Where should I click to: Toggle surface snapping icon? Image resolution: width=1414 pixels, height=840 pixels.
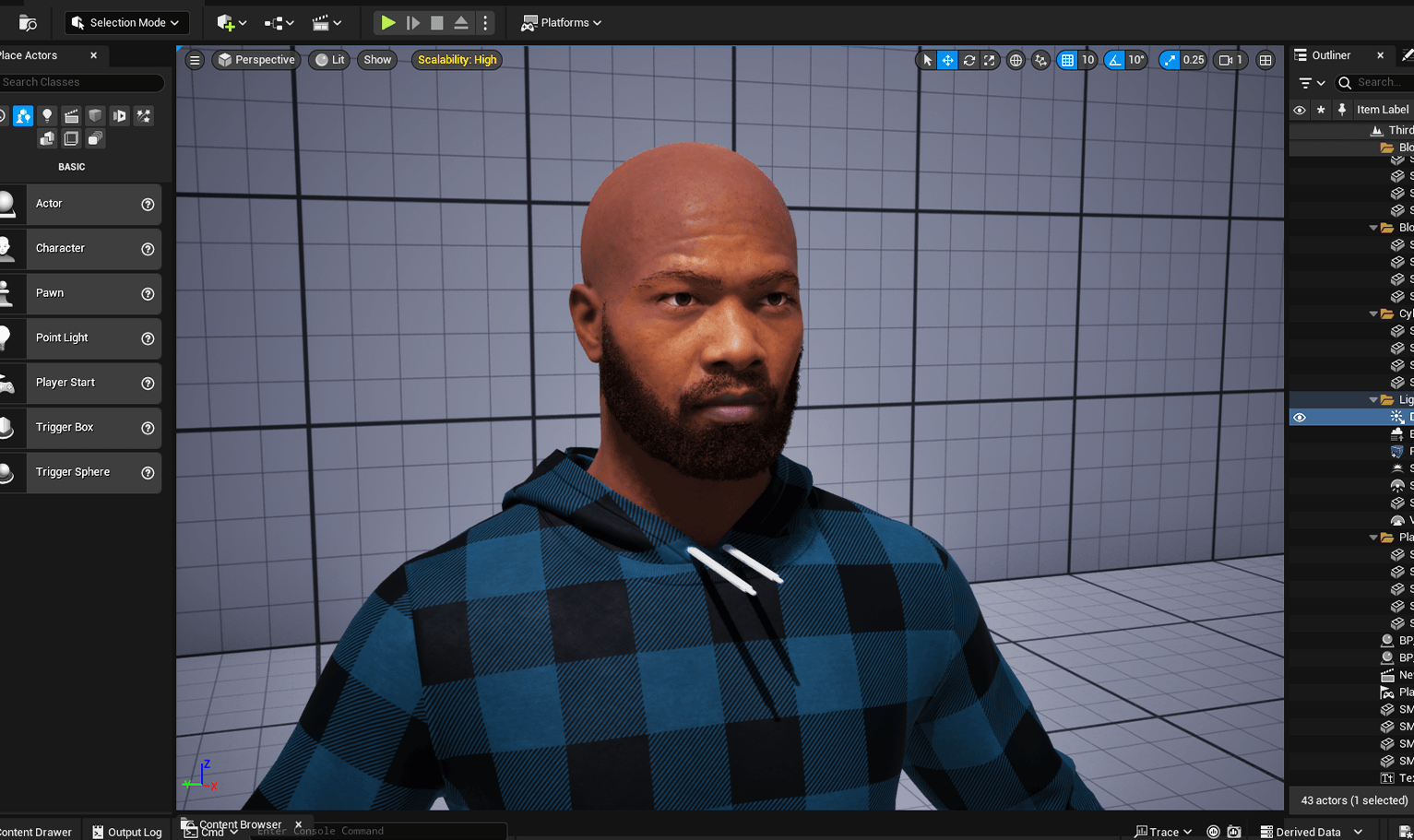click(1040, 60)
